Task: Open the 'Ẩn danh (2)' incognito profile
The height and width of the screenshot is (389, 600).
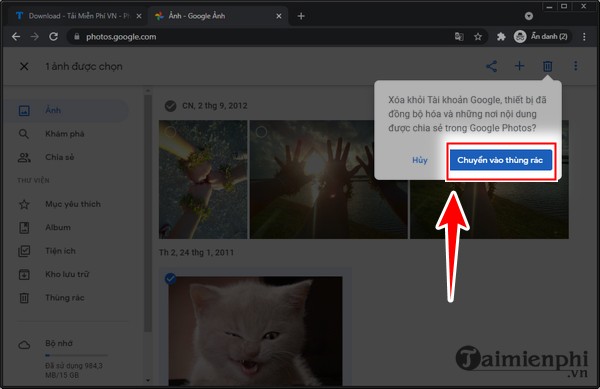Action: click(541, 37)
